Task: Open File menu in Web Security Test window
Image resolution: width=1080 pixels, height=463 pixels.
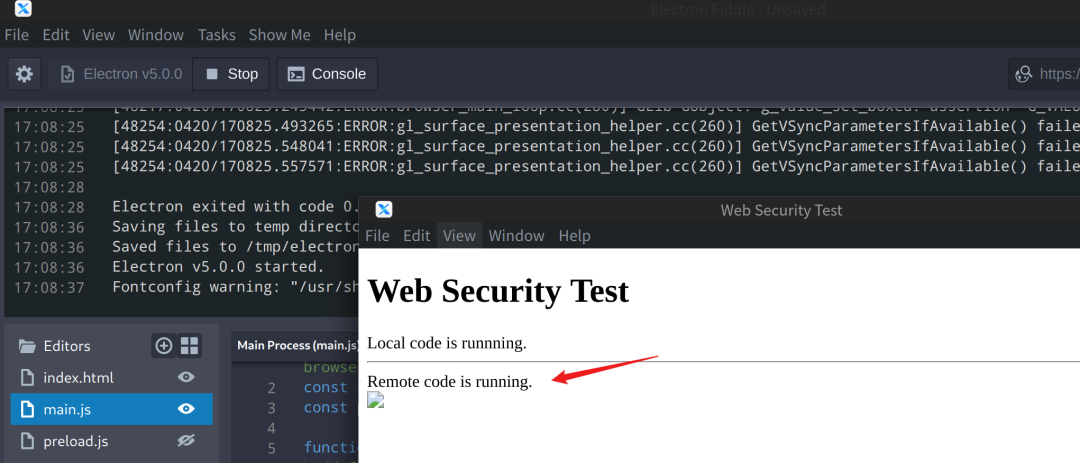Action: tap(377, 236)
